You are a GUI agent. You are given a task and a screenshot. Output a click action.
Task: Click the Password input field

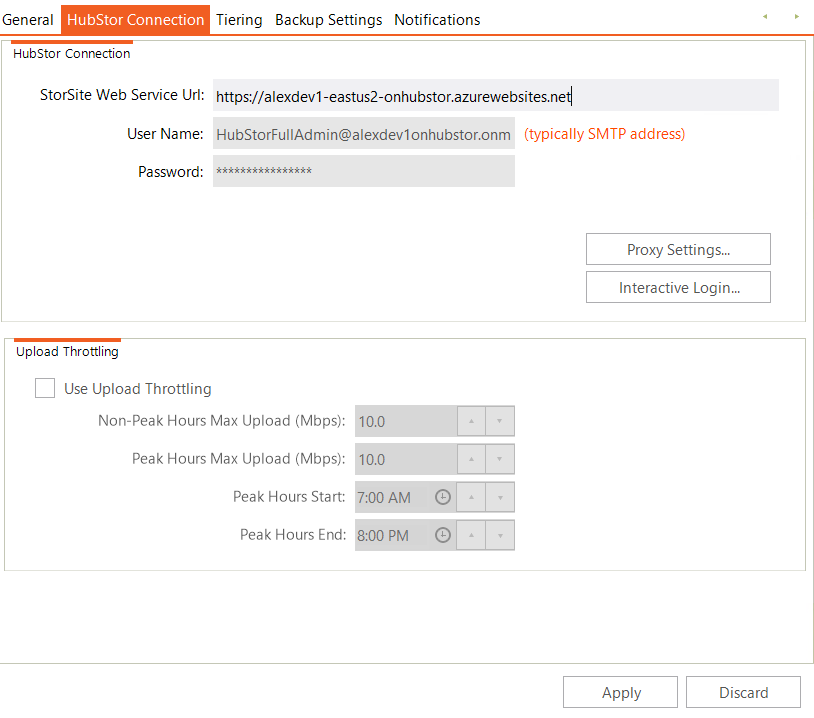coord(363,171)
